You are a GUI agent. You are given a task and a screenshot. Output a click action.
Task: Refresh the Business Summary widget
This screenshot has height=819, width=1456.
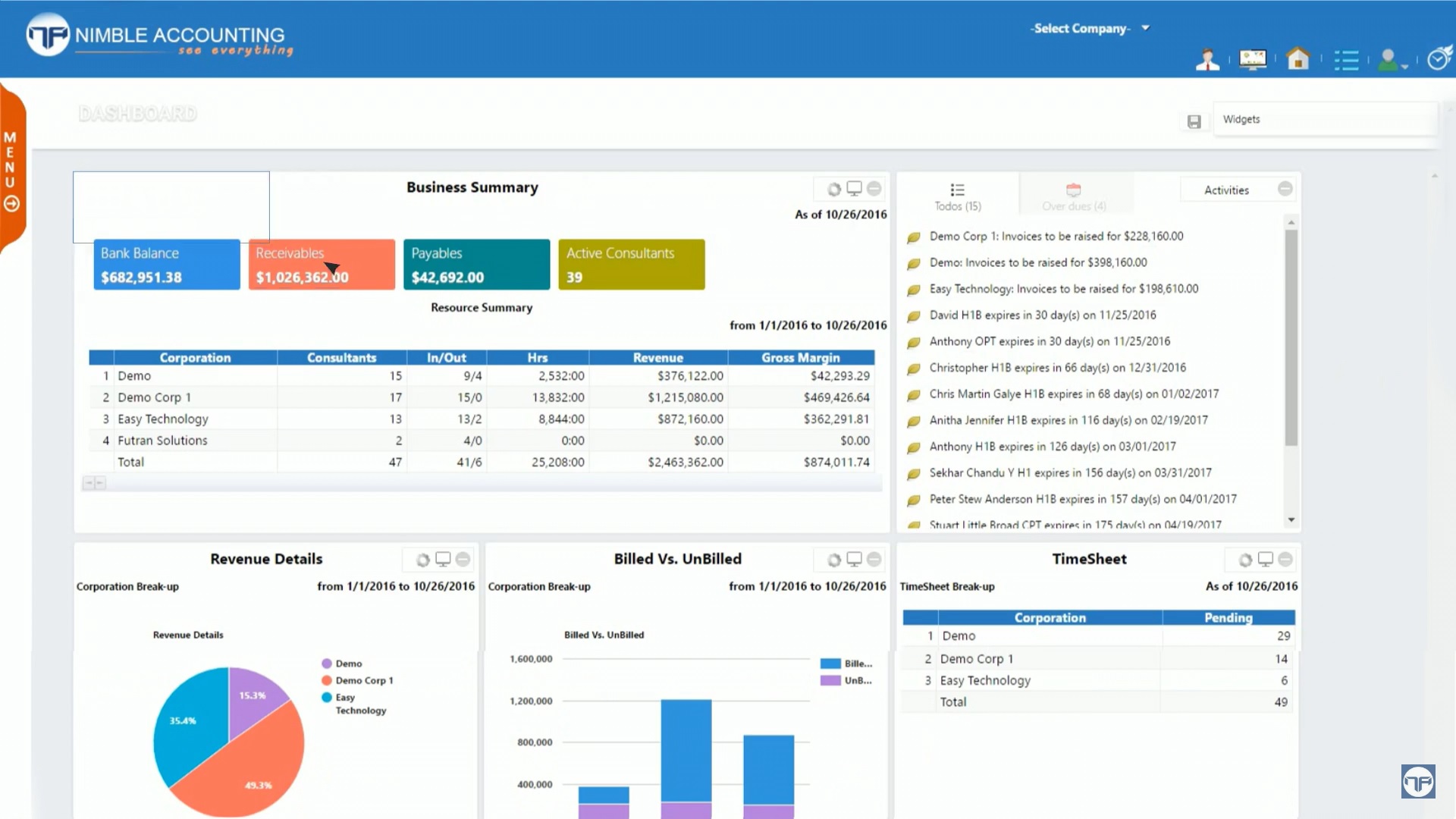834,189
